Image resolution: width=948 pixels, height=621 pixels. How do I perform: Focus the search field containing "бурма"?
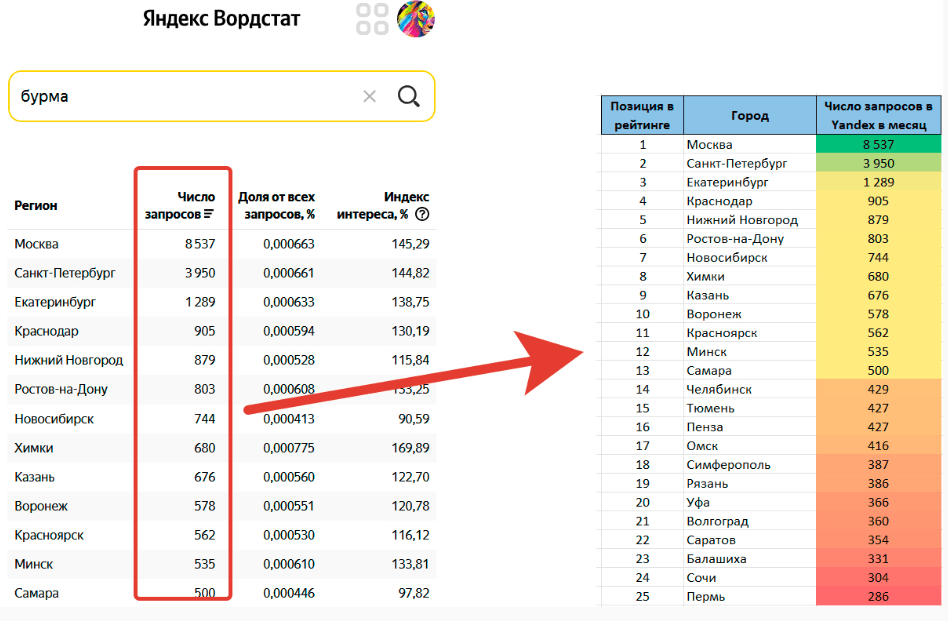(180, 96)
